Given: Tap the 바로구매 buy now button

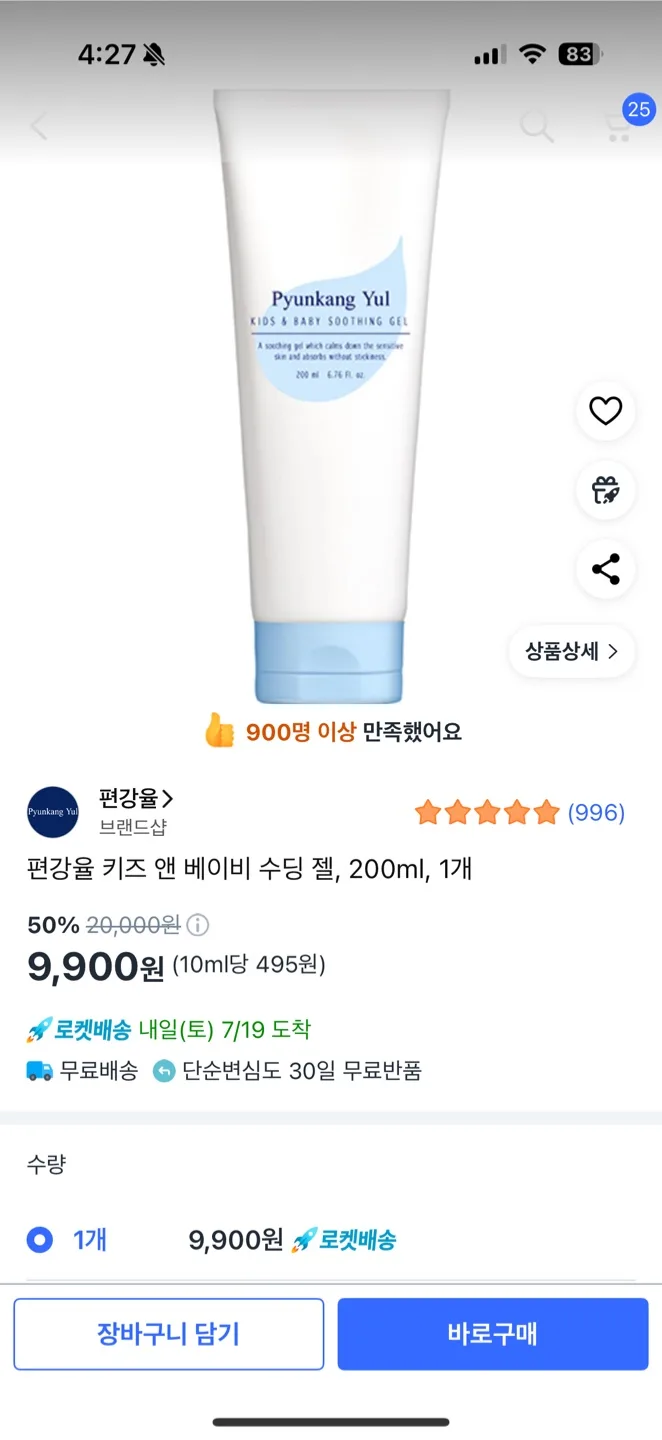Looking at the screenshot, I should coord(493,1334).
